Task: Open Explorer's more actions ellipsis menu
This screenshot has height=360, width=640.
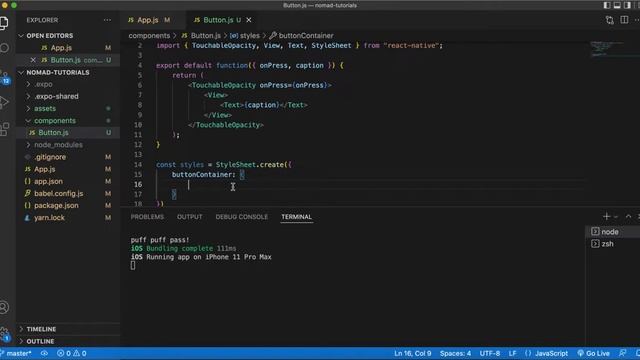Action: pos(107,20)
